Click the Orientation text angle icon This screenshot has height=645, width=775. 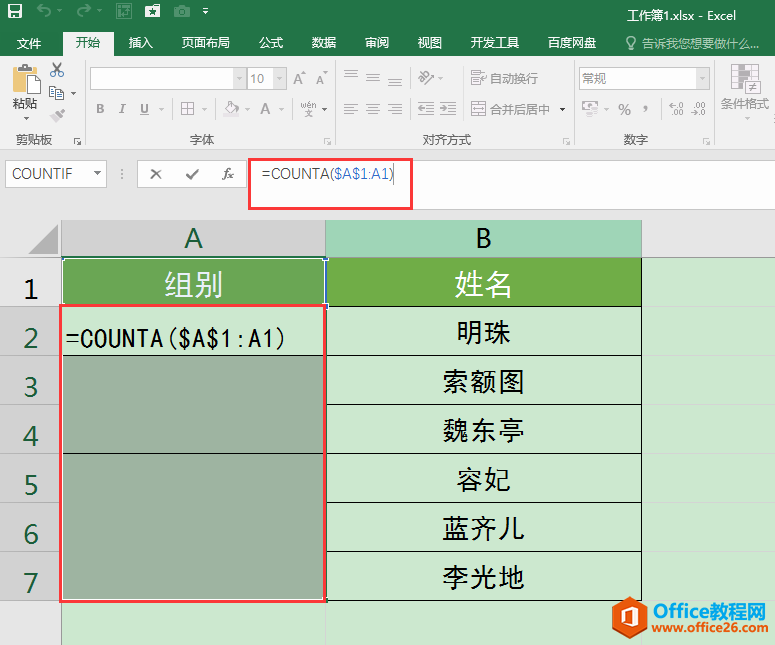click(426, 77)
